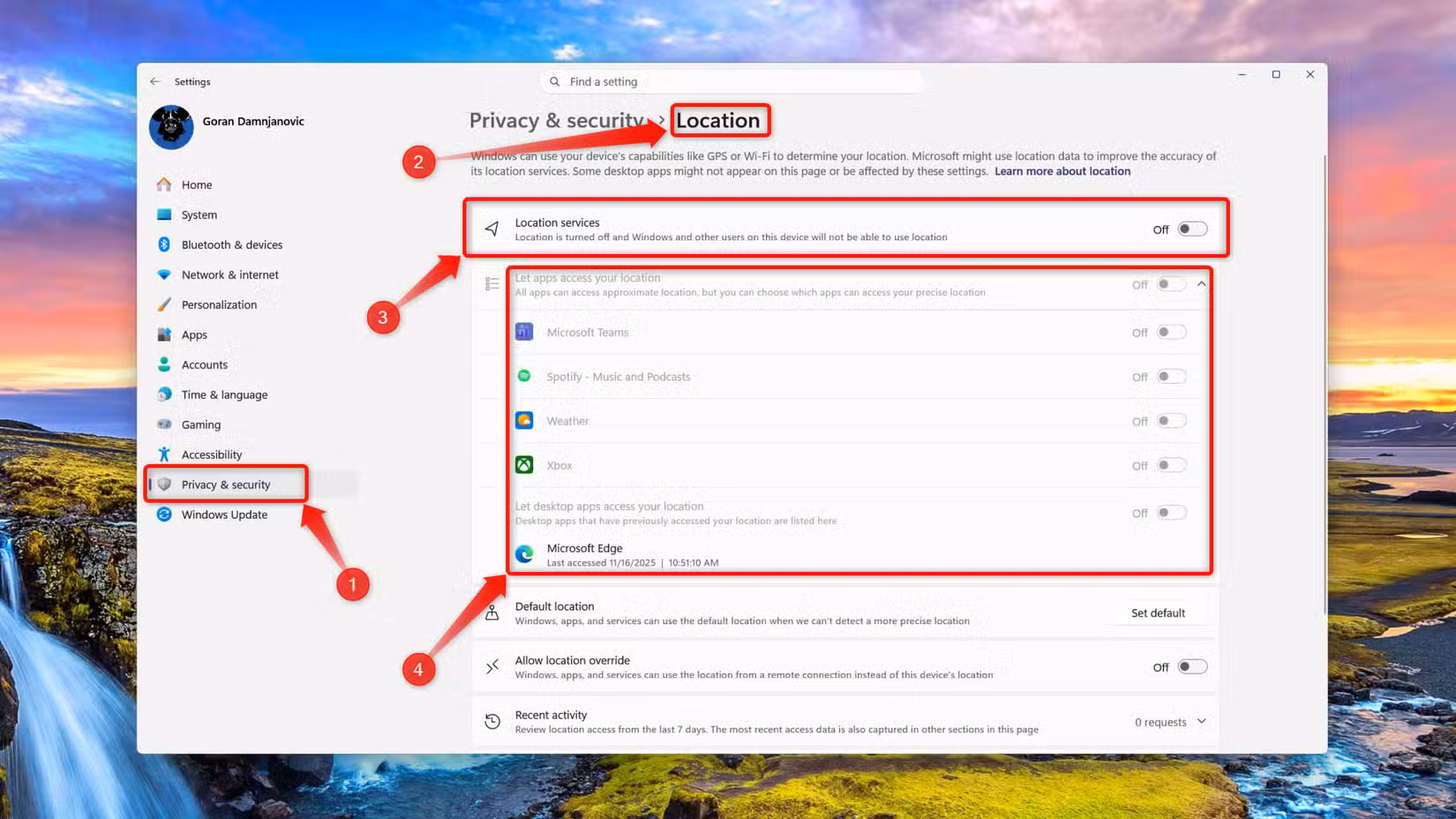Click the list icon beside Let apps access

coord(492,284)
